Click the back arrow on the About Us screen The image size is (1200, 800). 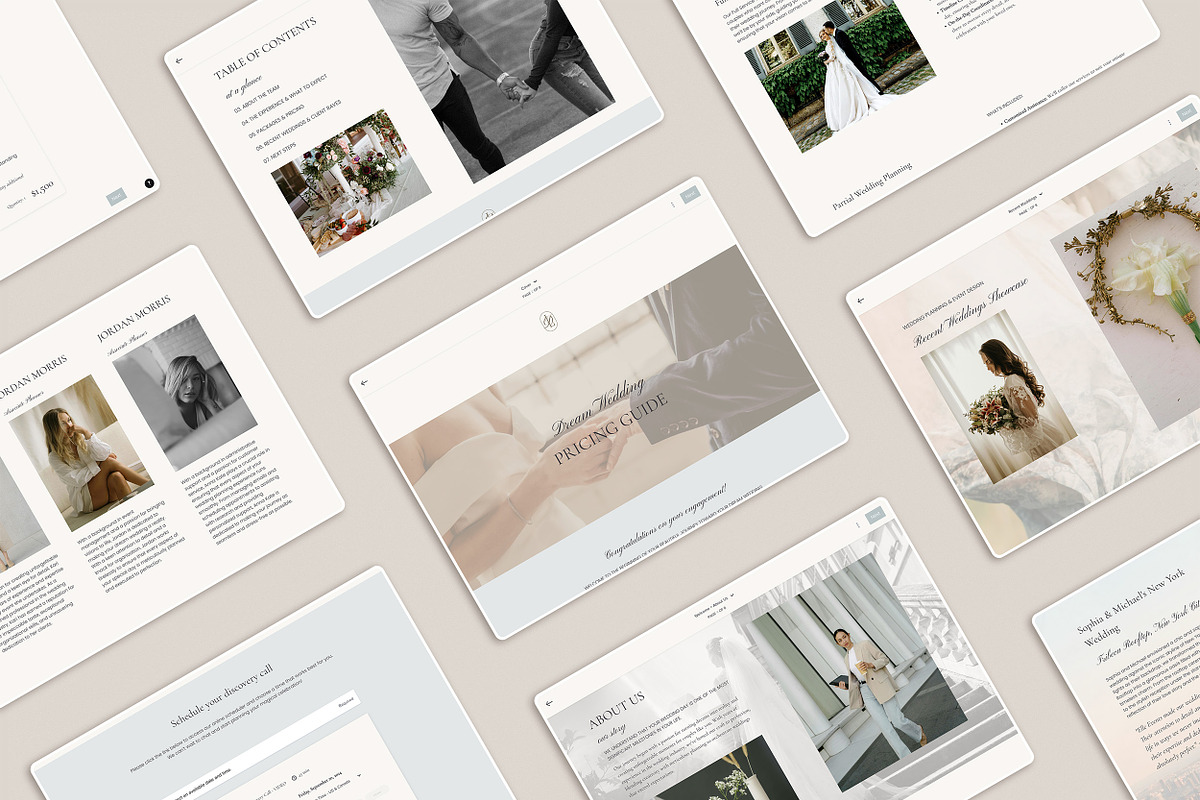(x=548, y=703)
